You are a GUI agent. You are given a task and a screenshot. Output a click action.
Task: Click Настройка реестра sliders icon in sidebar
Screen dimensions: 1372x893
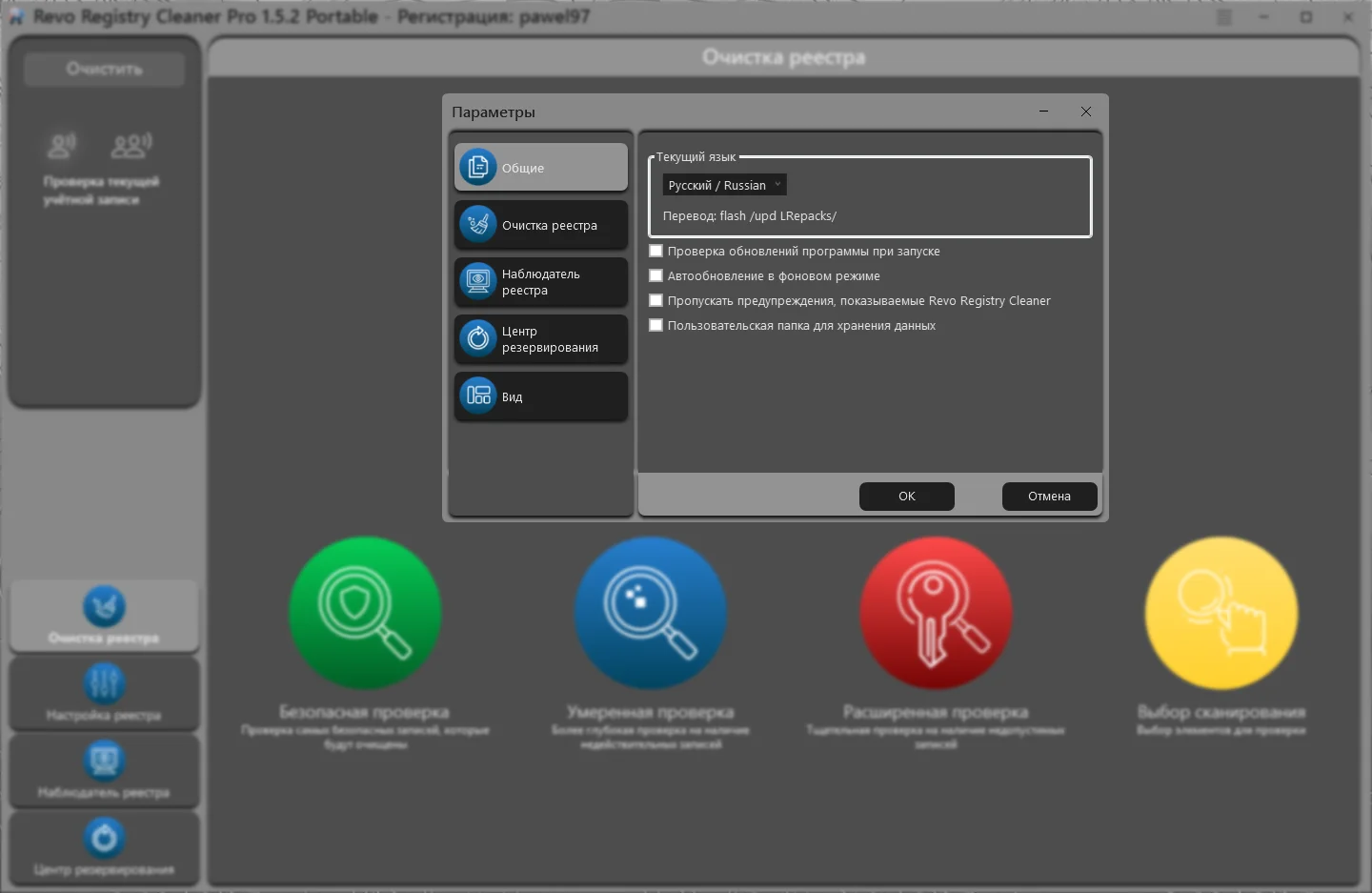tap(104, 683)
